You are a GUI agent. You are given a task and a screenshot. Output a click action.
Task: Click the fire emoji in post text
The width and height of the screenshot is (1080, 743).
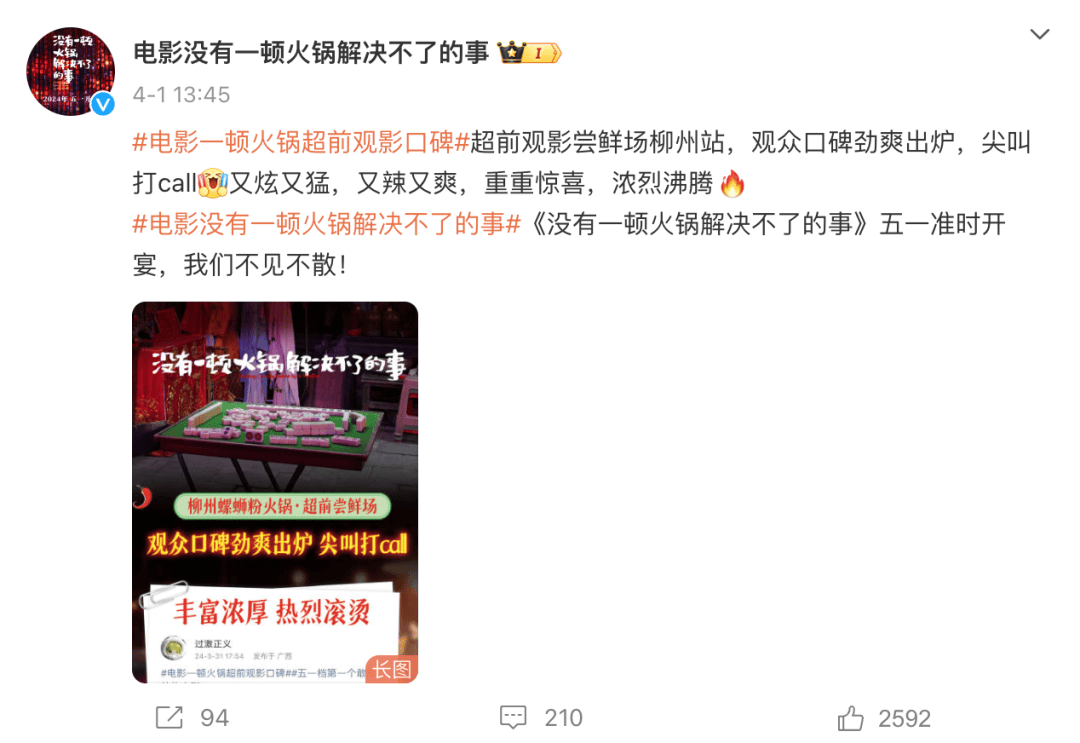pos(732,183)
